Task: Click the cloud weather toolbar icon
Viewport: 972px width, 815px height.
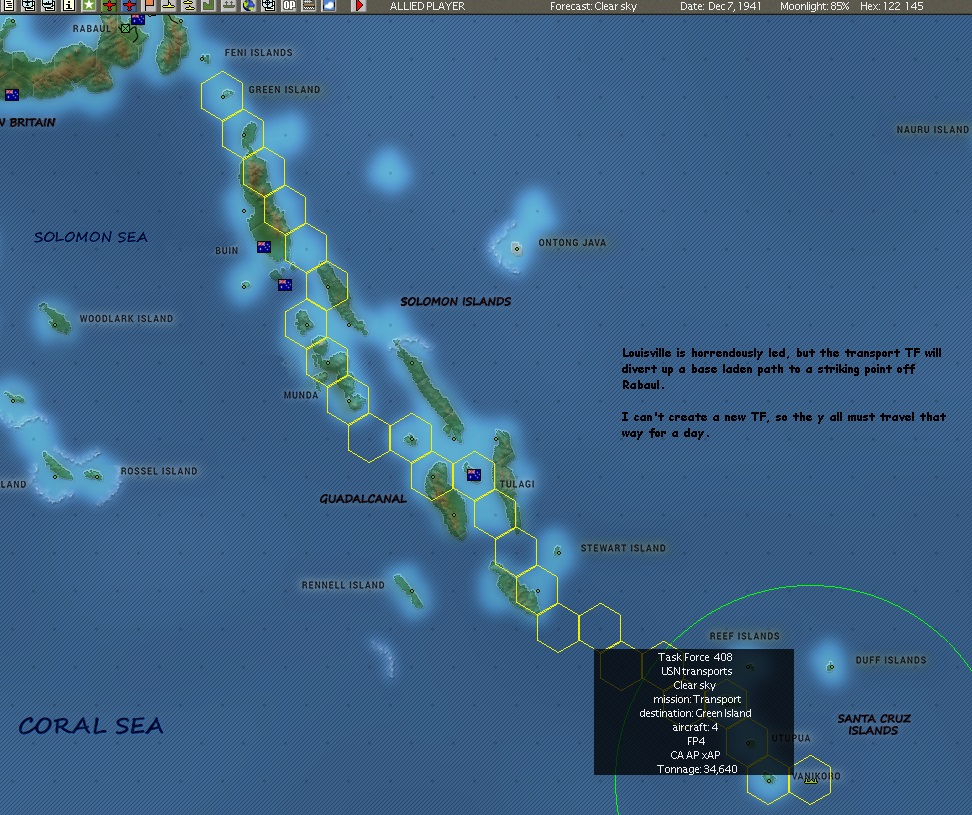Action: (329, 6)
